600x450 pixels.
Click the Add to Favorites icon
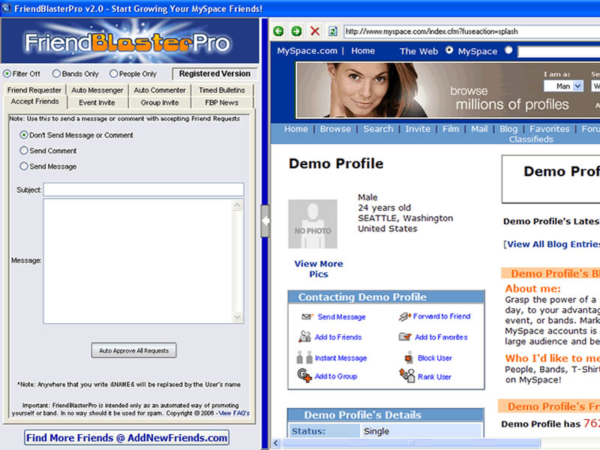tap(405, 337)
